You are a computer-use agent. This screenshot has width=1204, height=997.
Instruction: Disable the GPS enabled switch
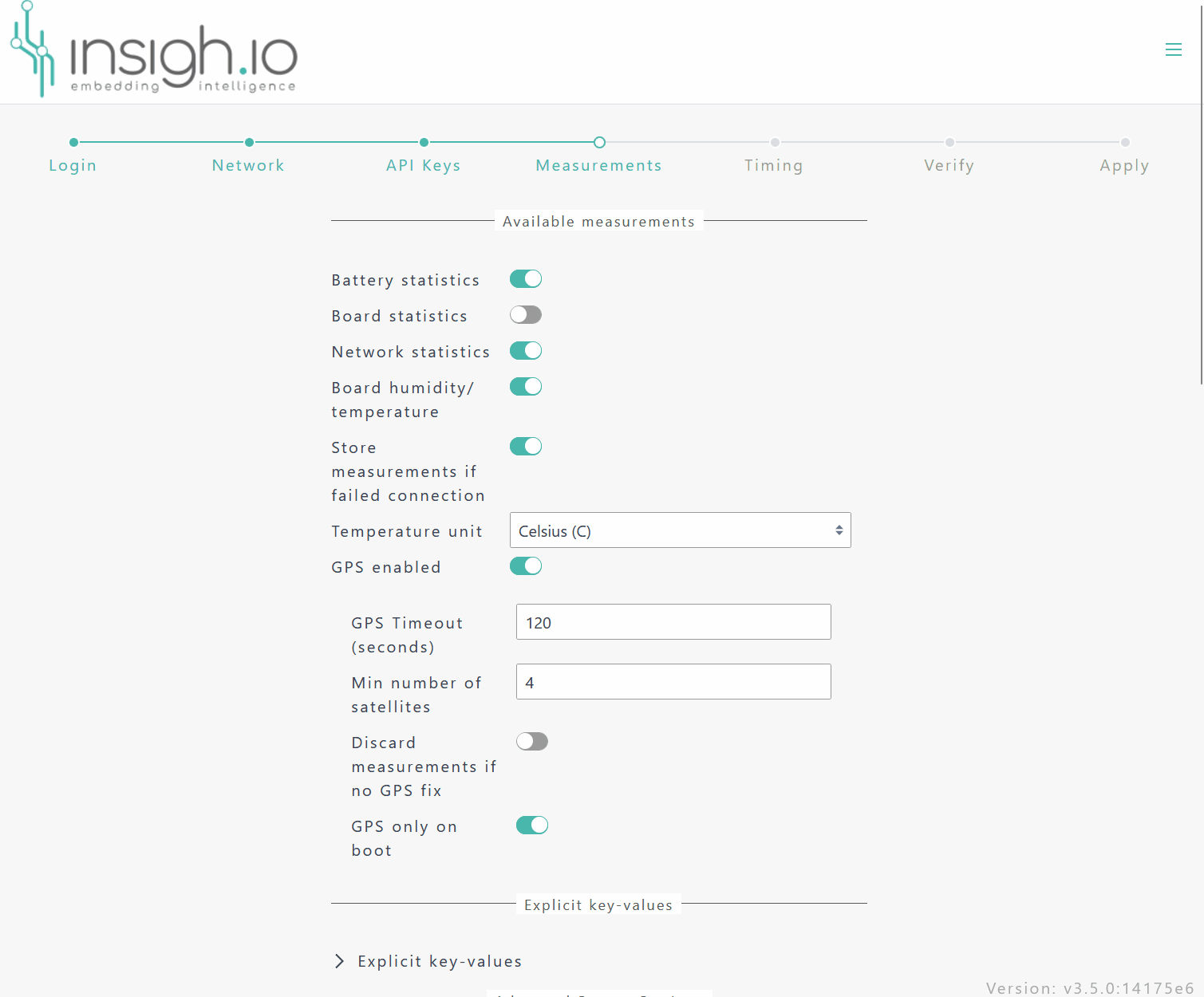[x=526, y=566]
